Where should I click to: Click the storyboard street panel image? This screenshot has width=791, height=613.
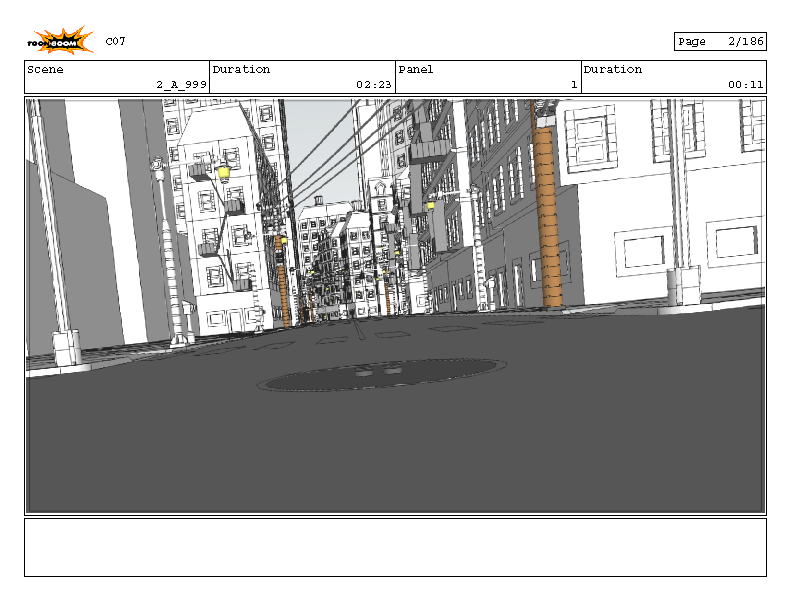tap(396, 306)
